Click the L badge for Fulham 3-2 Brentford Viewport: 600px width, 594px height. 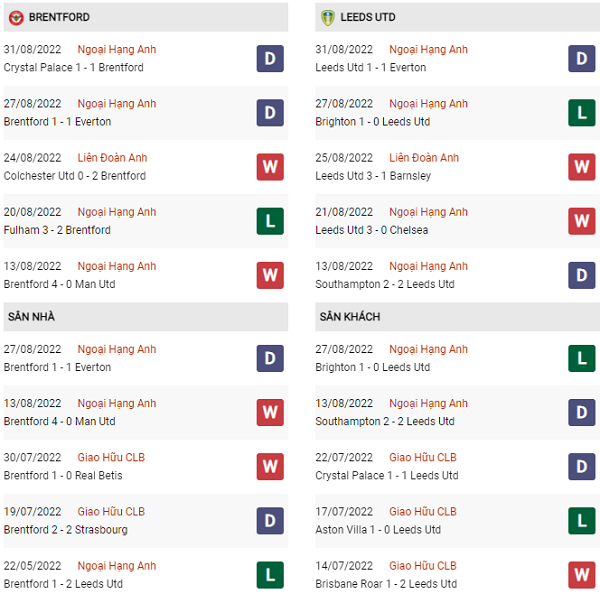[270, 221]
